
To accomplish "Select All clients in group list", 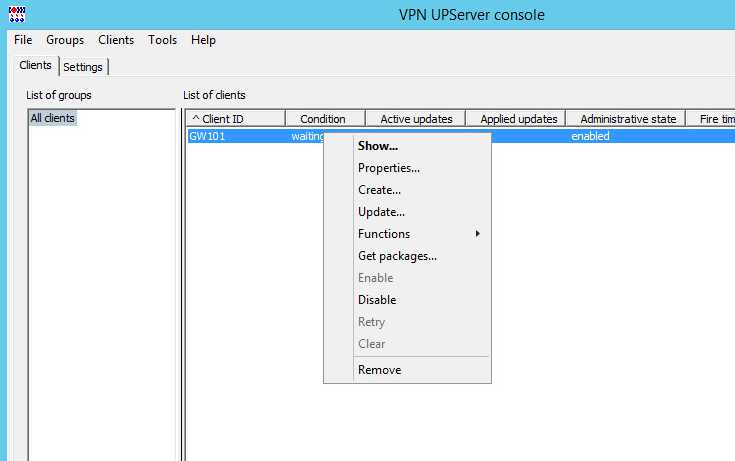I will pyautogui.click(x=52, y=118).
